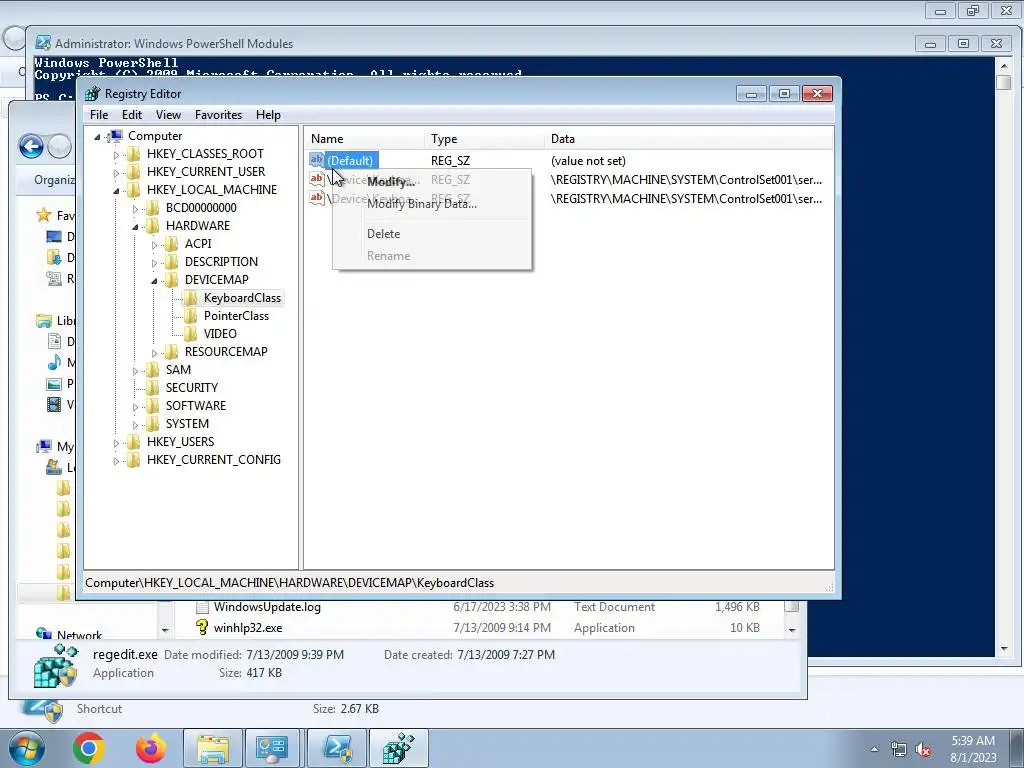Image resolution: width=1024 pixels, height=768 pixels.
Task: Click the PowerShell window scrollbar up arrow
Action: click(1004, 65)
